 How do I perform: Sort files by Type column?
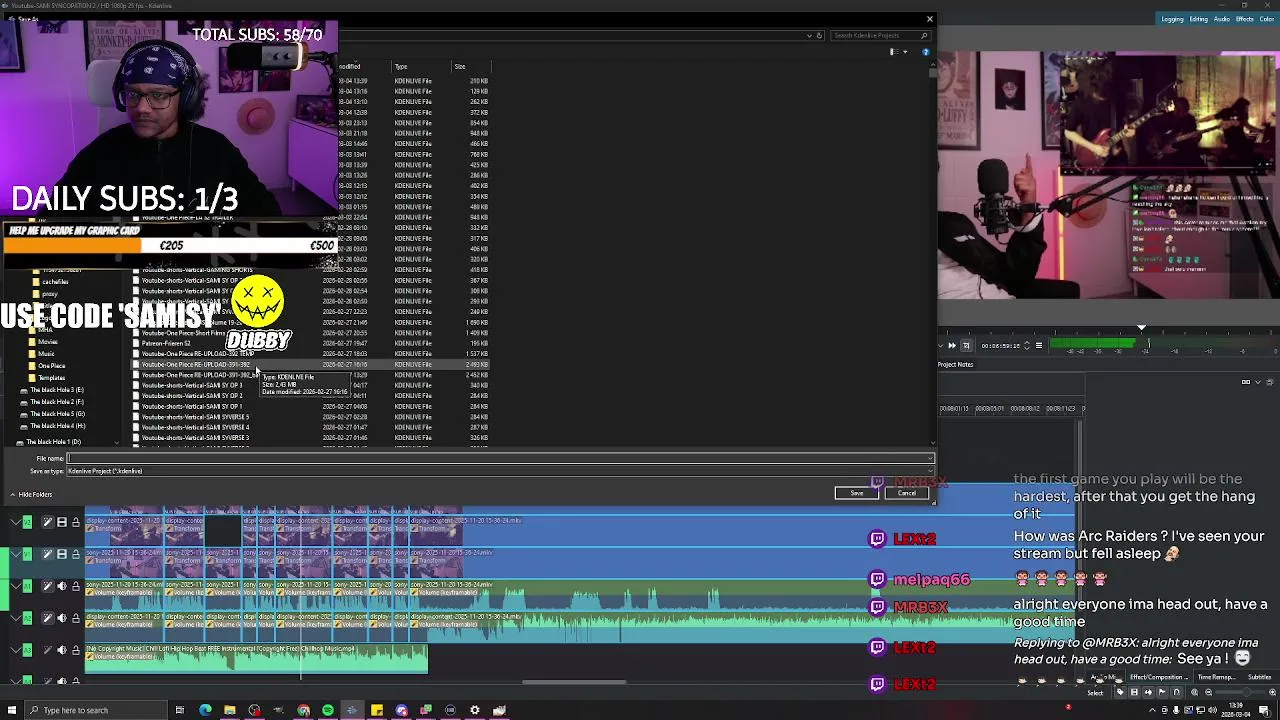click(x=401, y=67)
